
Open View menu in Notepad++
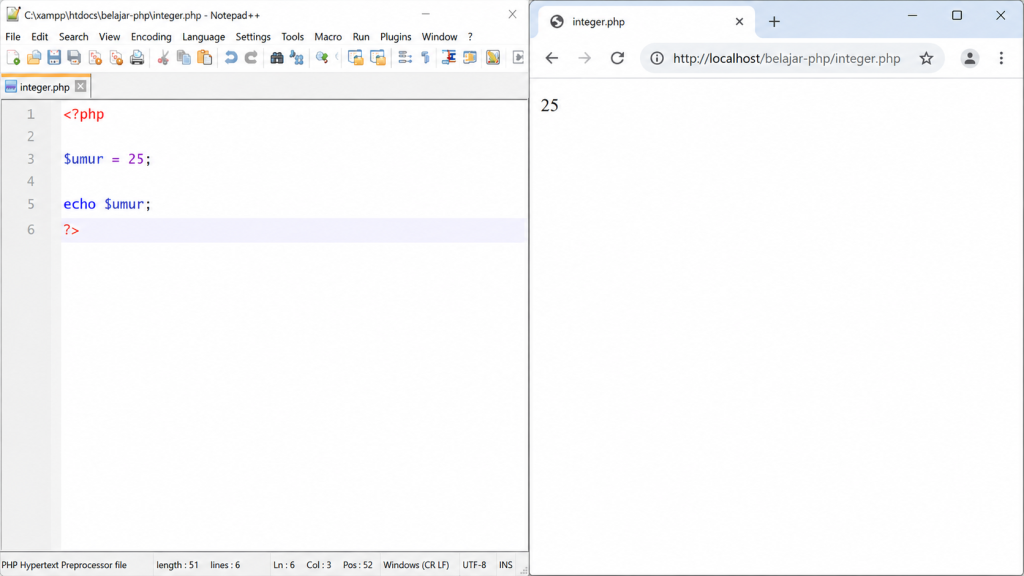pyautogui.click(x=110, y=37)
